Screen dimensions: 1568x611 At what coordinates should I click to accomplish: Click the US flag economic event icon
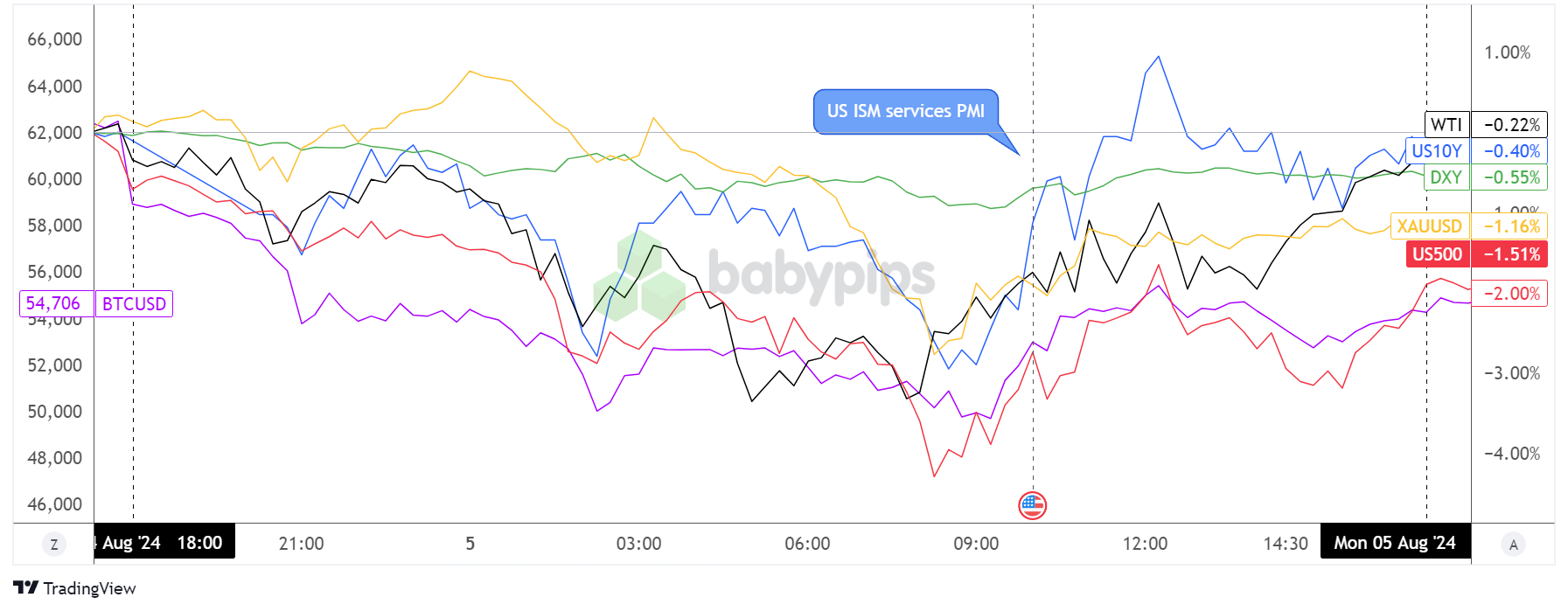click(x=1033, y=505)
